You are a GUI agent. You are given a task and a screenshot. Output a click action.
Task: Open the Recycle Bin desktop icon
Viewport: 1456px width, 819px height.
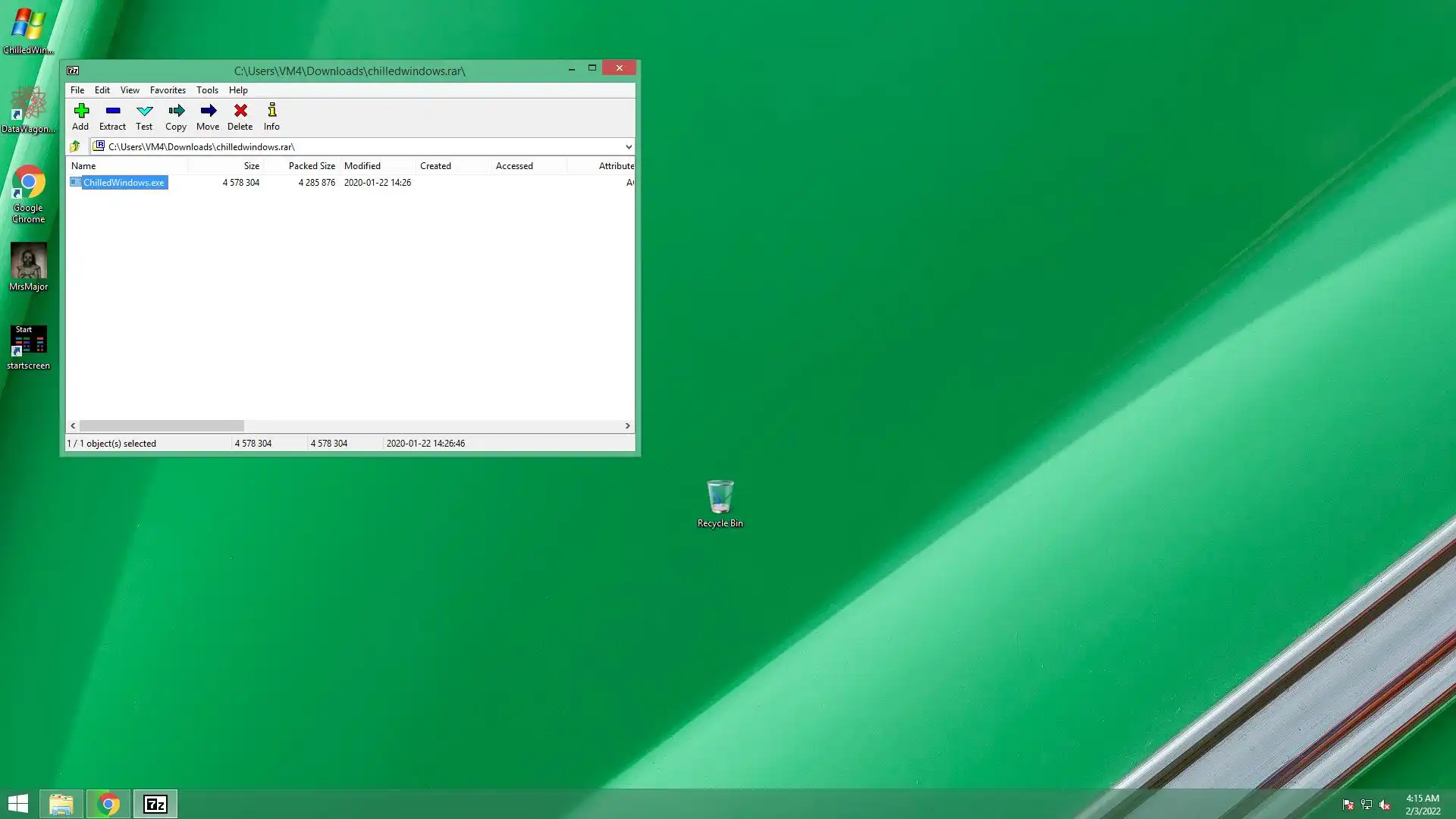(720, 503)
